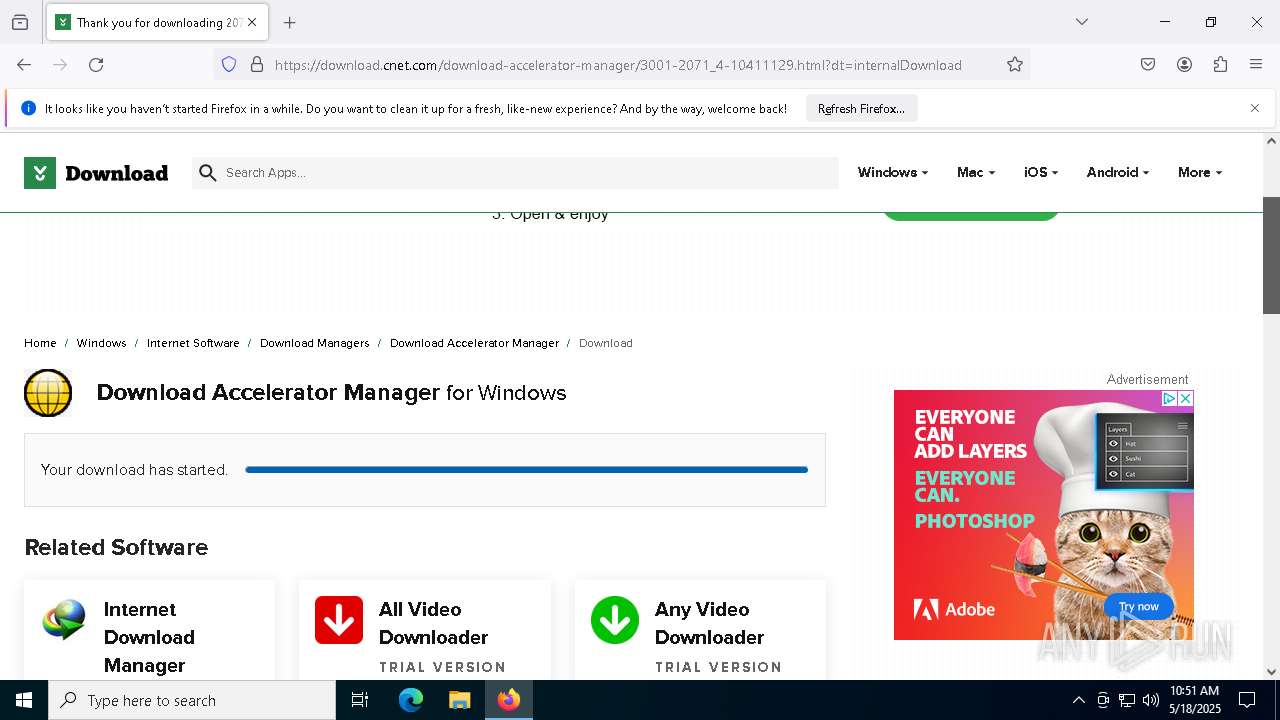Click Firefox icon in taskbar

(509, 700)
